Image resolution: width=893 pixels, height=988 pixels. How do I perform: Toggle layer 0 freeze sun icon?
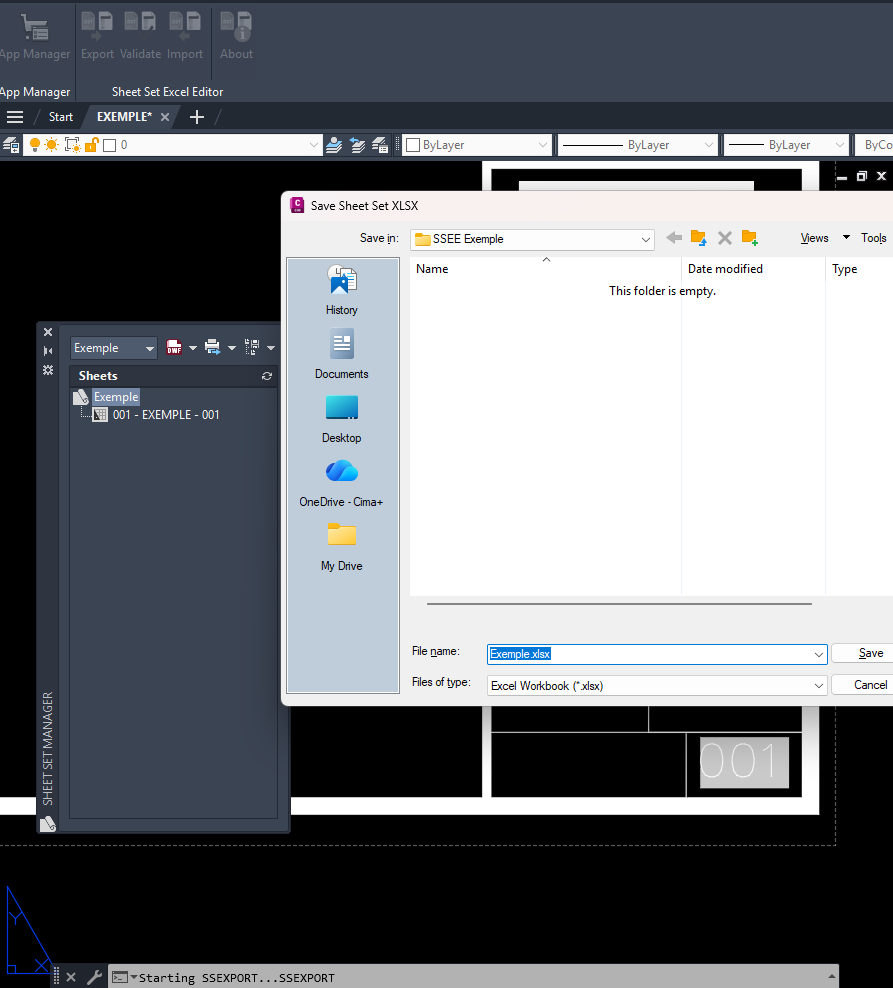click(52, 146)
